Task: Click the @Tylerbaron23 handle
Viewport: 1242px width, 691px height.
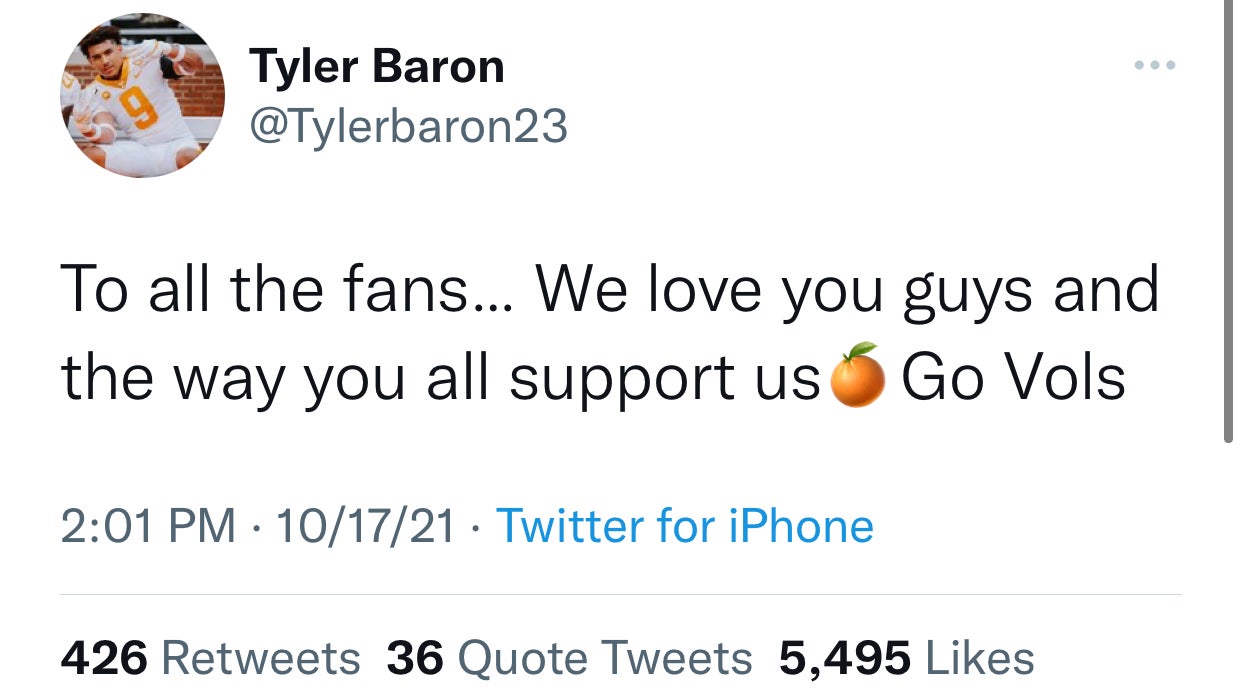Action: point(408,126)
